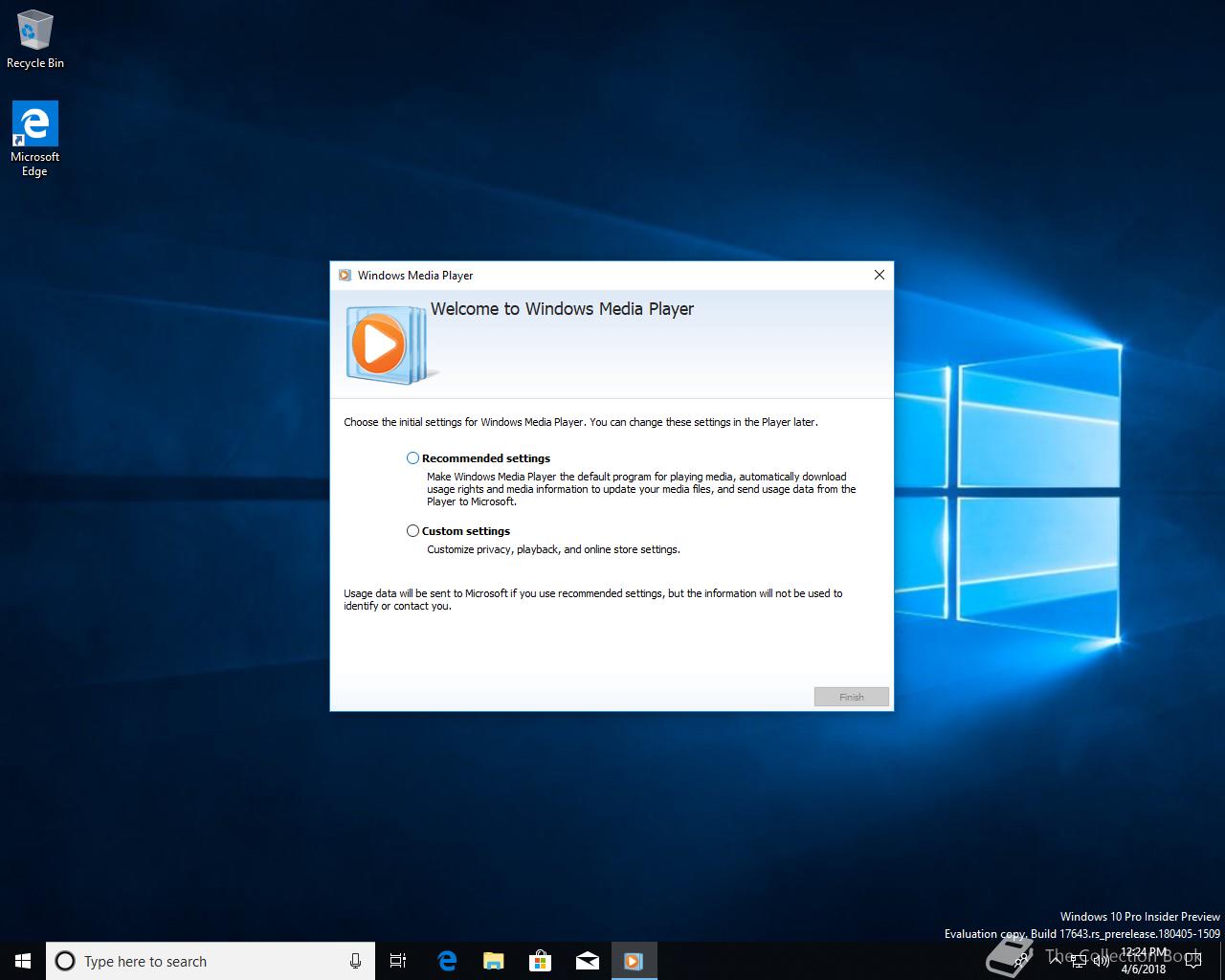Click the Cortana circle icon
Image resolution: width=1225 pixels, height=980 pixels.
65,961
